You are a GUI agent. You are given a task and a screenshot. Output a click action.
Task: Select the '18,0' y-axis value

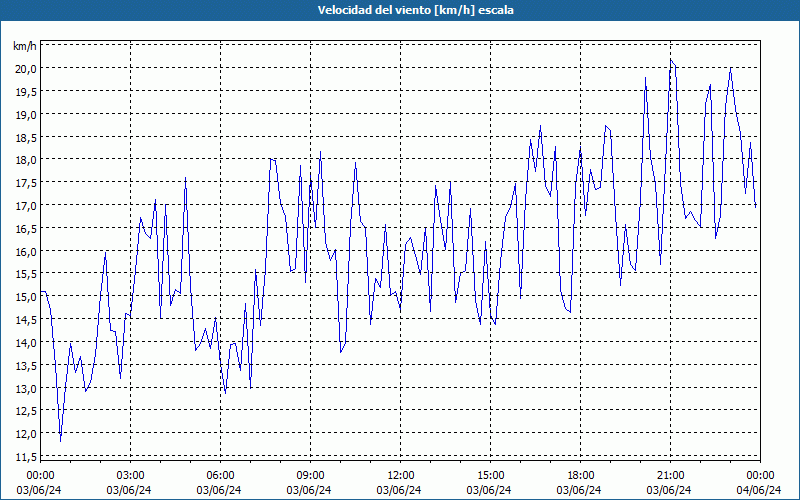coord(26,160)
